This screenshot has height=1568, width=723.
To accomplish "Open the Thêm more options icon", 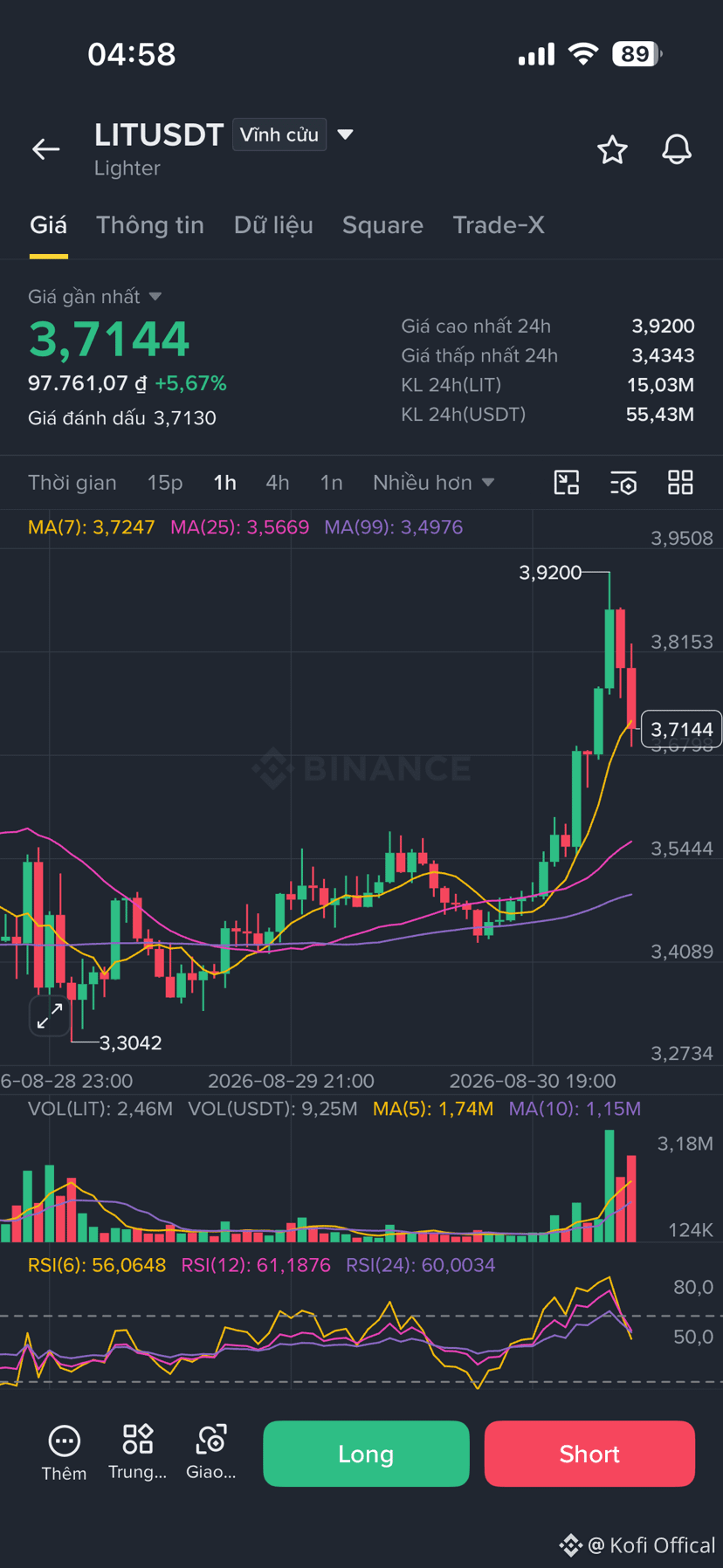I will 64,1454.
